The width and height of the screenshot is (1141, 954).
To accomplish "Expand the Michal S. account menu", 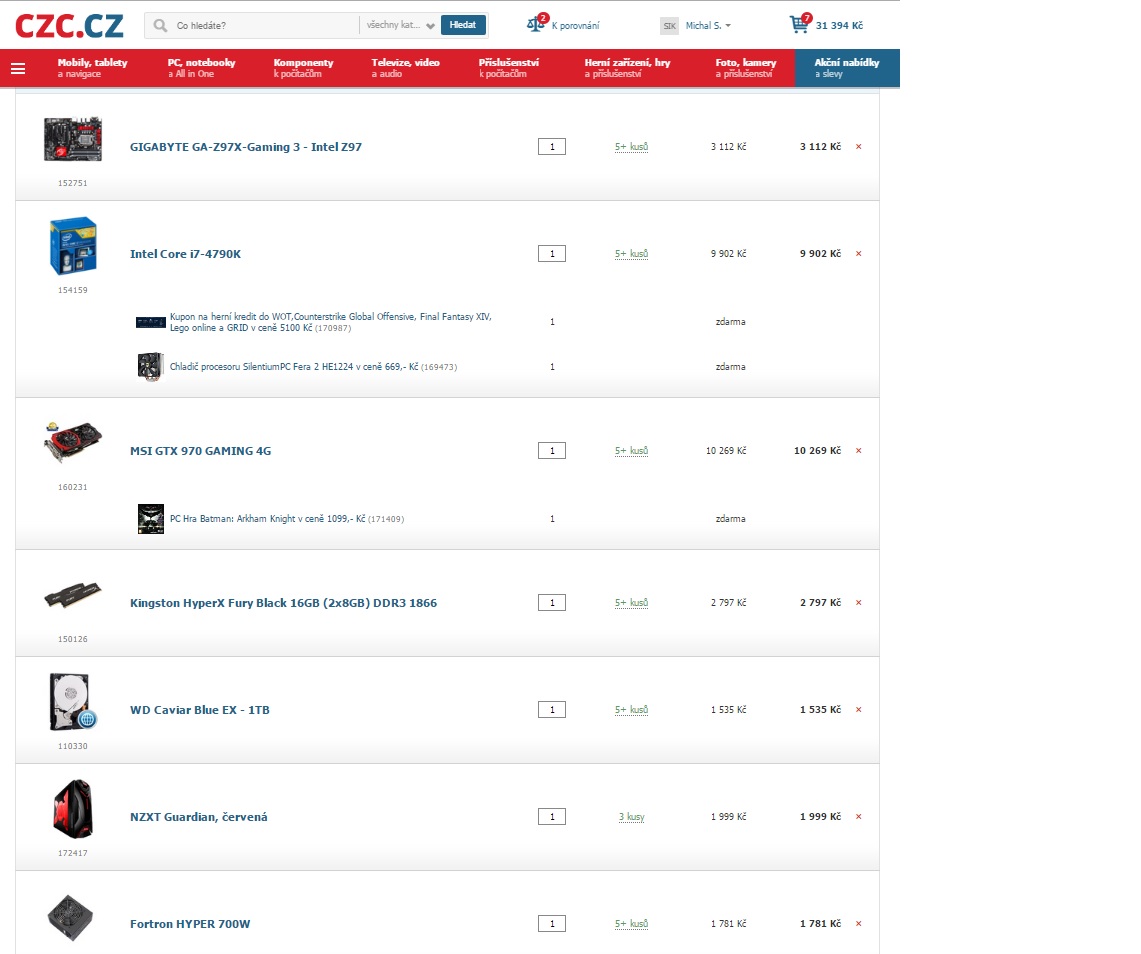I will tap(708, 25).
